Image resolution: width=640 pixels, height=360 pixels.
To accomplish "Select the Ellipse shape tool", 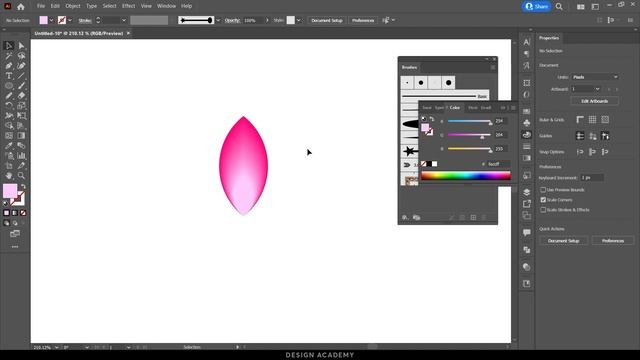I will (9, 86).
